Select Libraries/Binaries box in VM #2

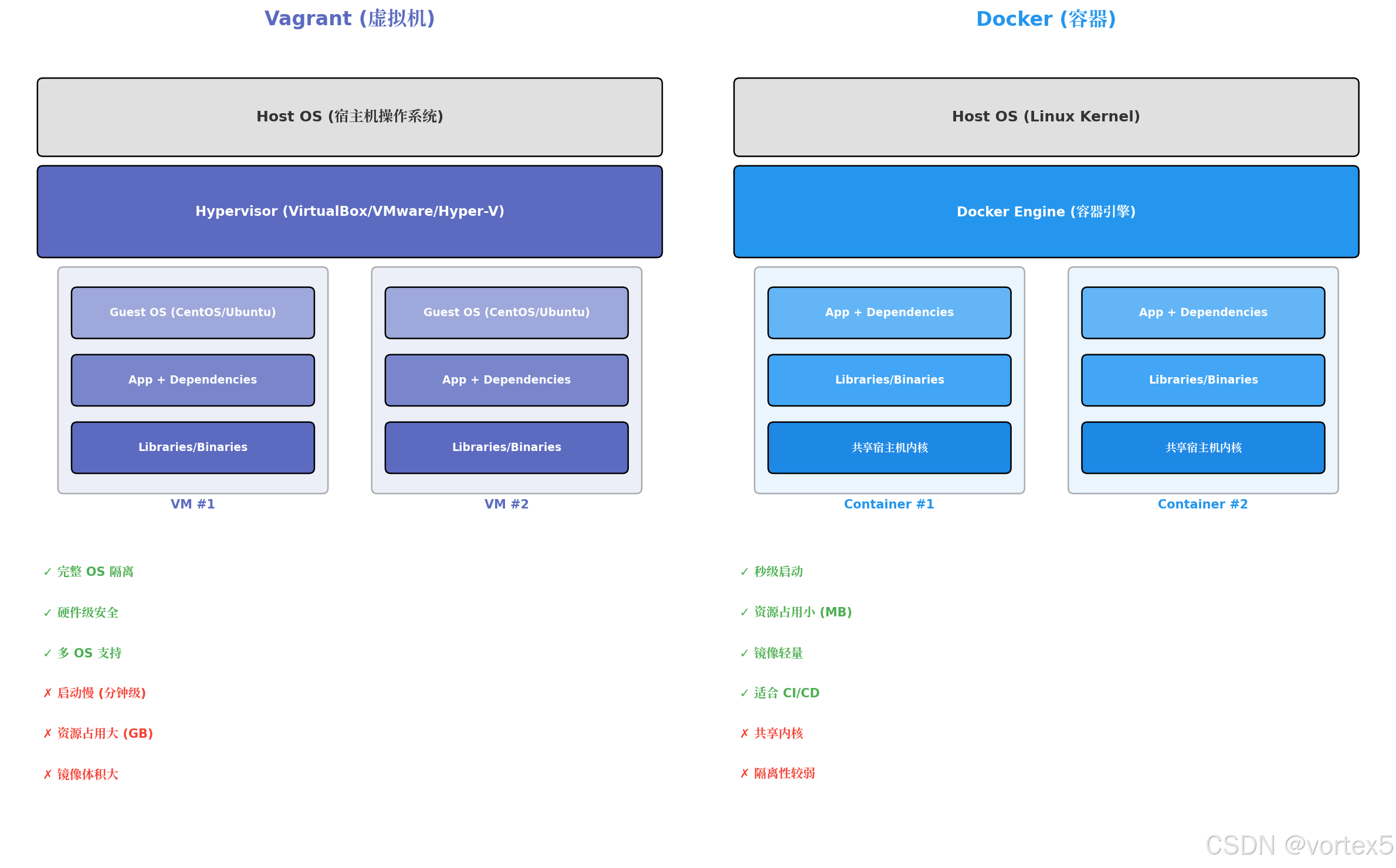(507, 447)
